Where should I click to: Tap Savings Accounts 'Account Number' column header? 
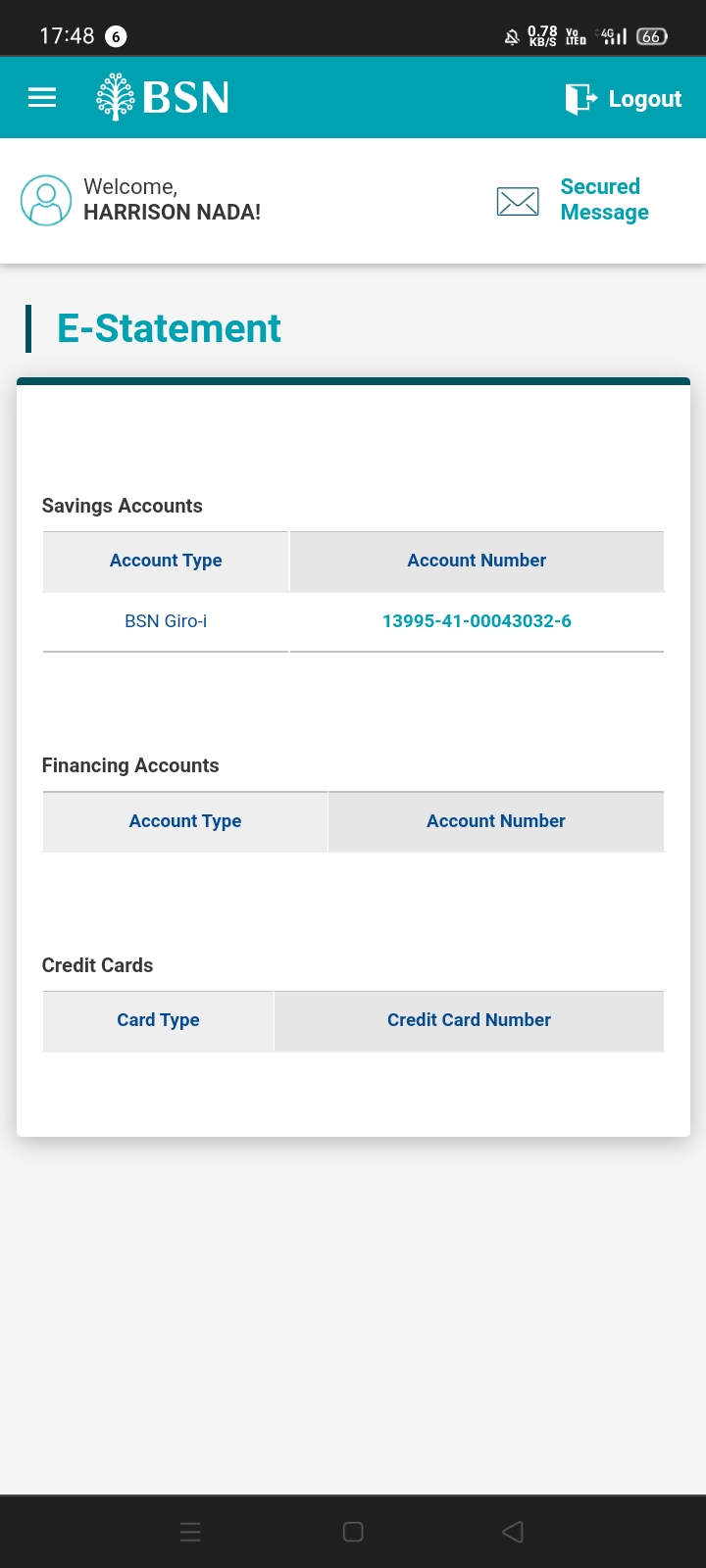tap(477, 561)
